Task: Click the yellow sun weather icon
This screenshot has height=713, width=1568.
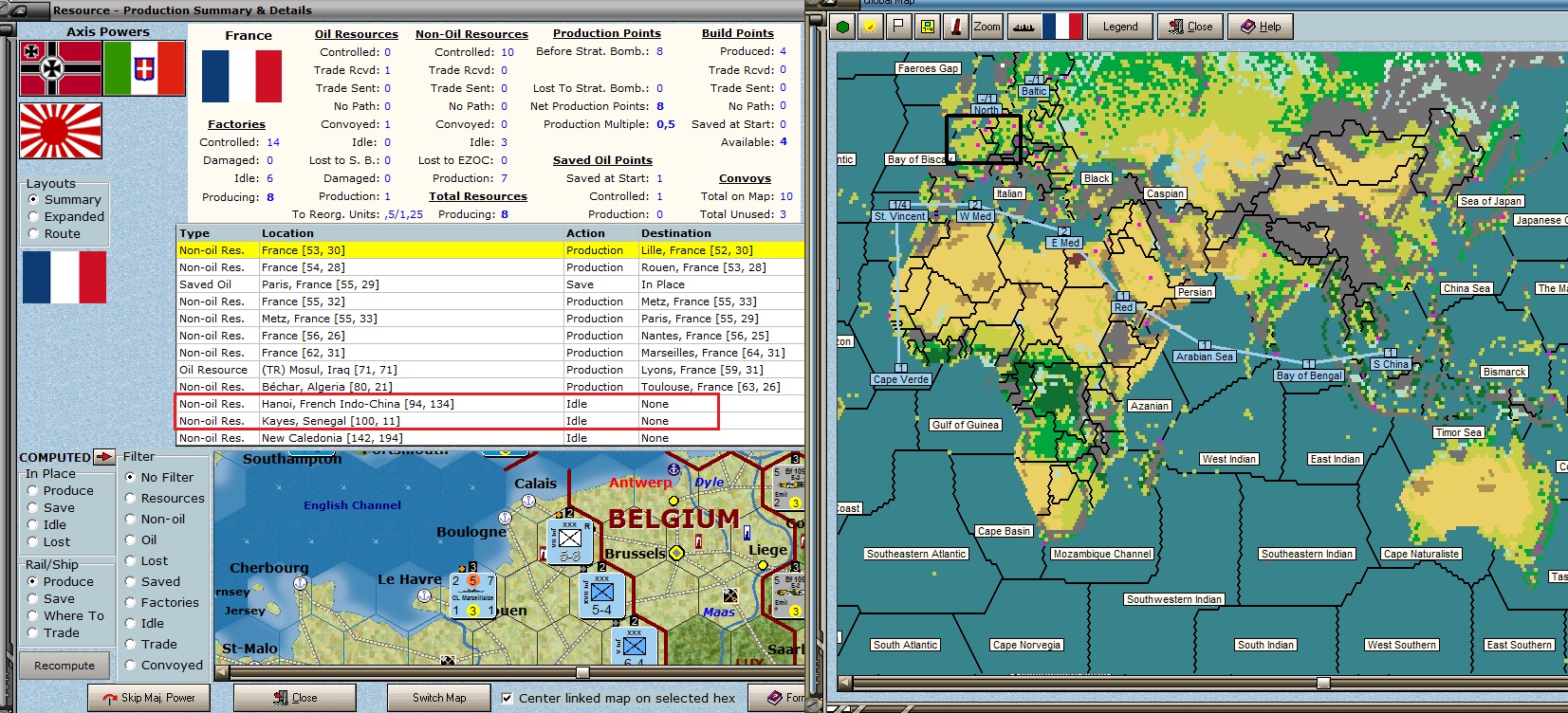Action: pos(871,27)
